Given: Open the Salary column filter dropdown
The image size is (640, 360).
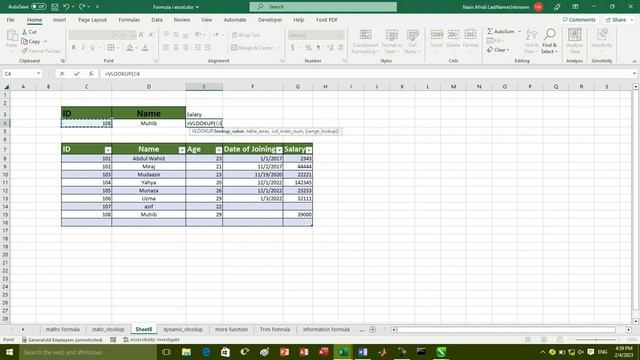Looking at the screenshot, I should (309, 150).
